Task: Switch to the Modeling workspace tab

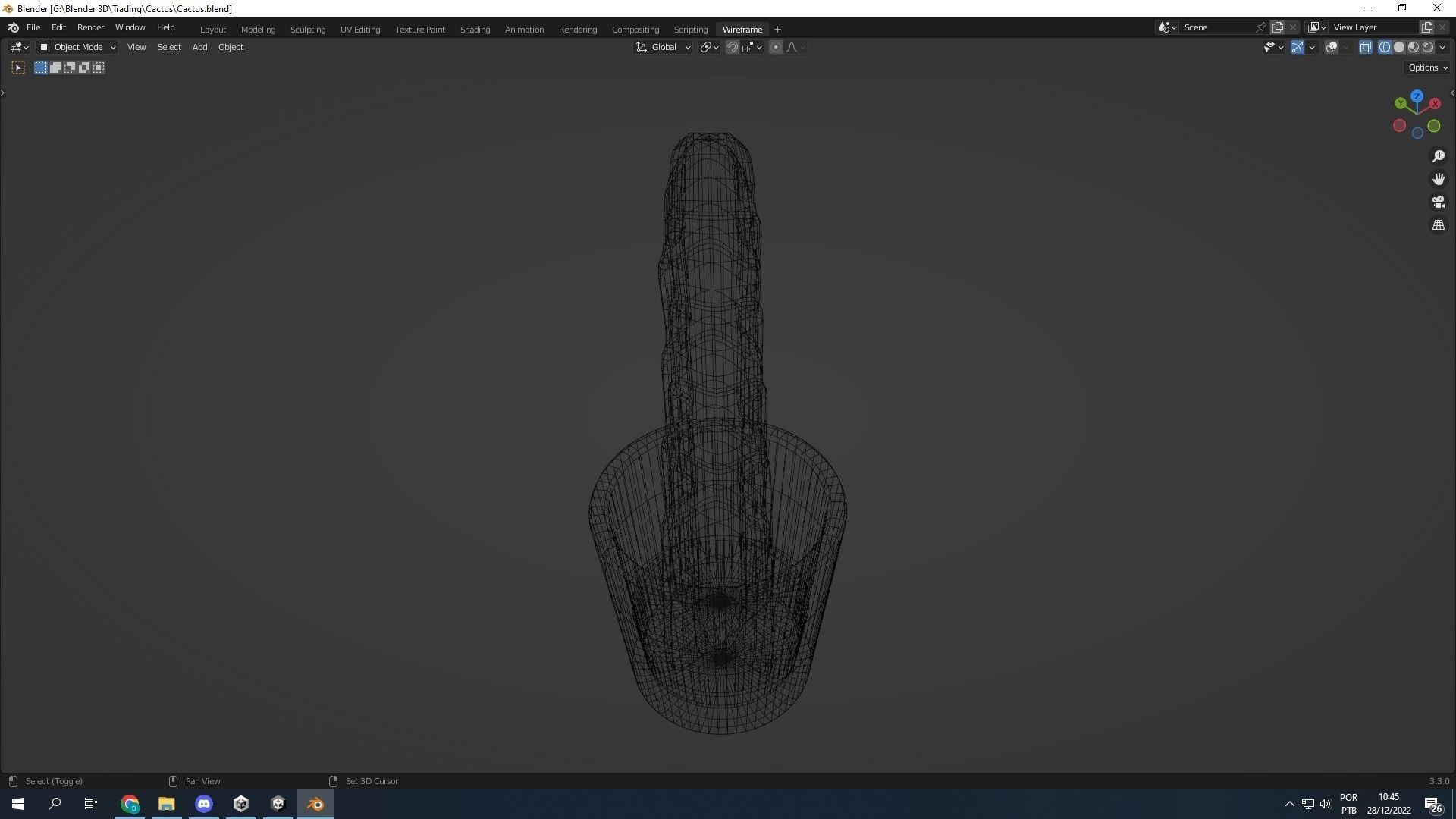Action: click(258, 30)
